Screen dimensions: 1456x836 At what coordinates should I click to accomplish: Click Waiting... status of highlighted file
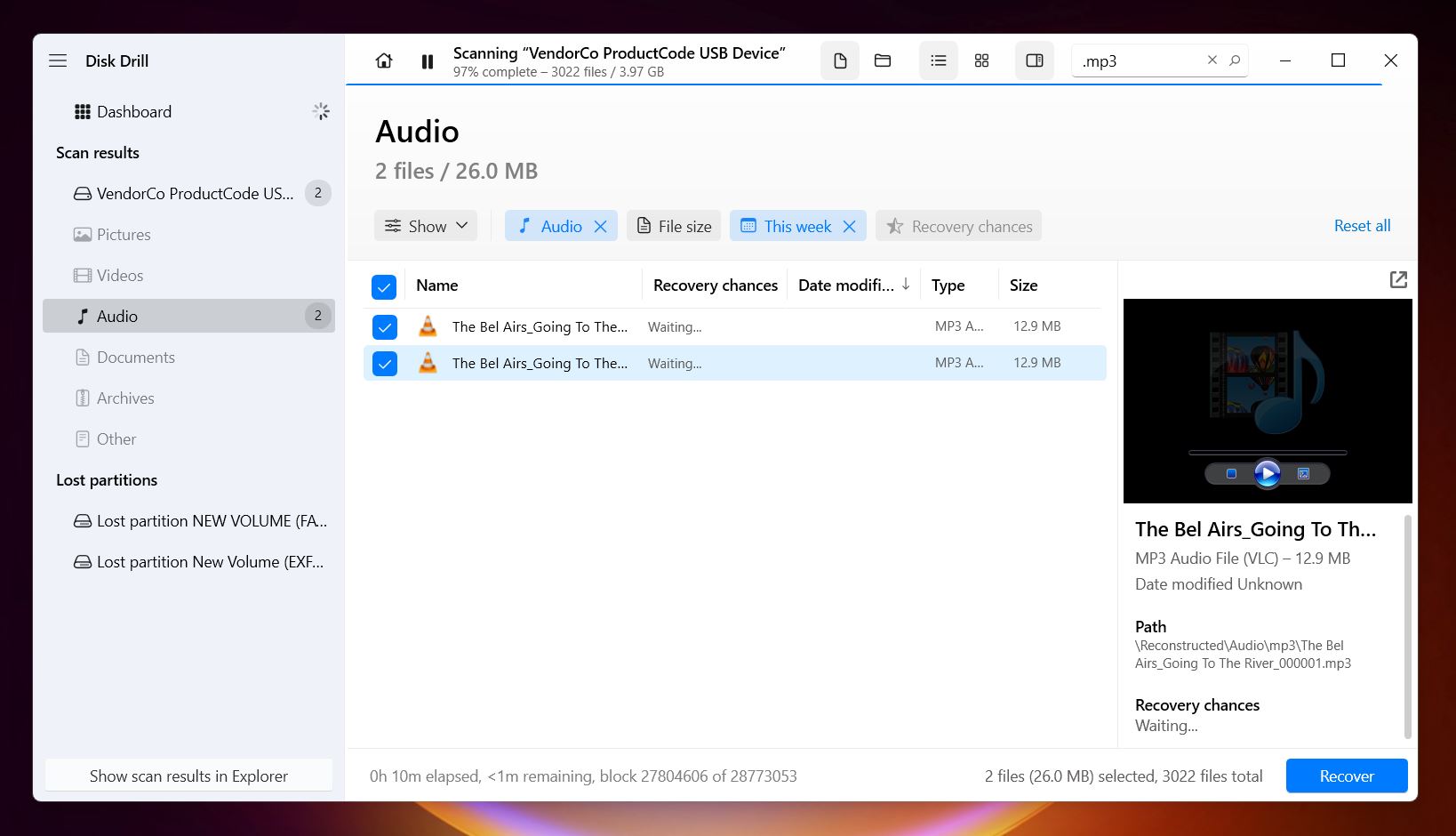click(675, 363)
